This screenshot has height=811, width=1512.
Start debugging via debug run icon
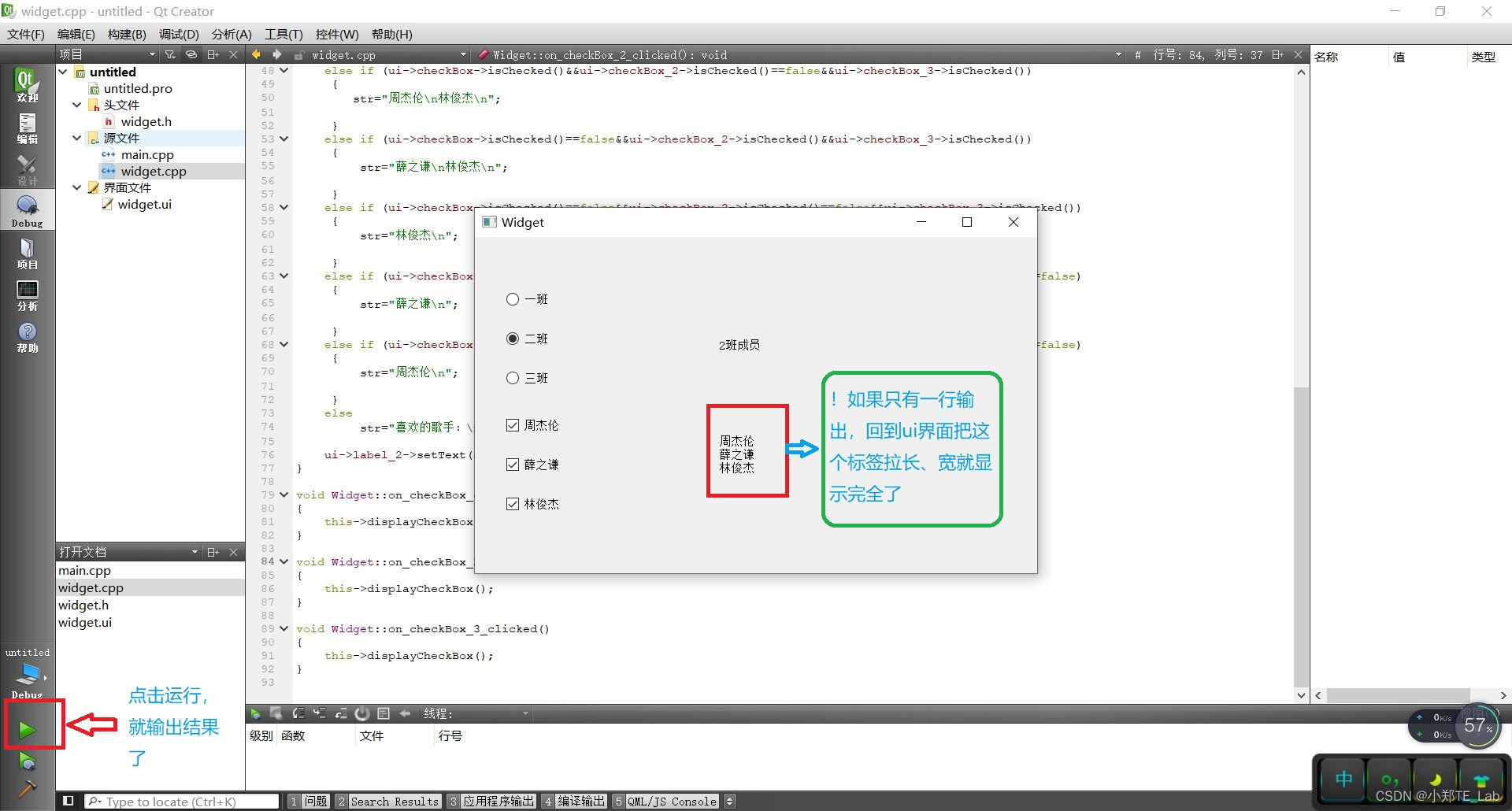[x=27, y=760]
